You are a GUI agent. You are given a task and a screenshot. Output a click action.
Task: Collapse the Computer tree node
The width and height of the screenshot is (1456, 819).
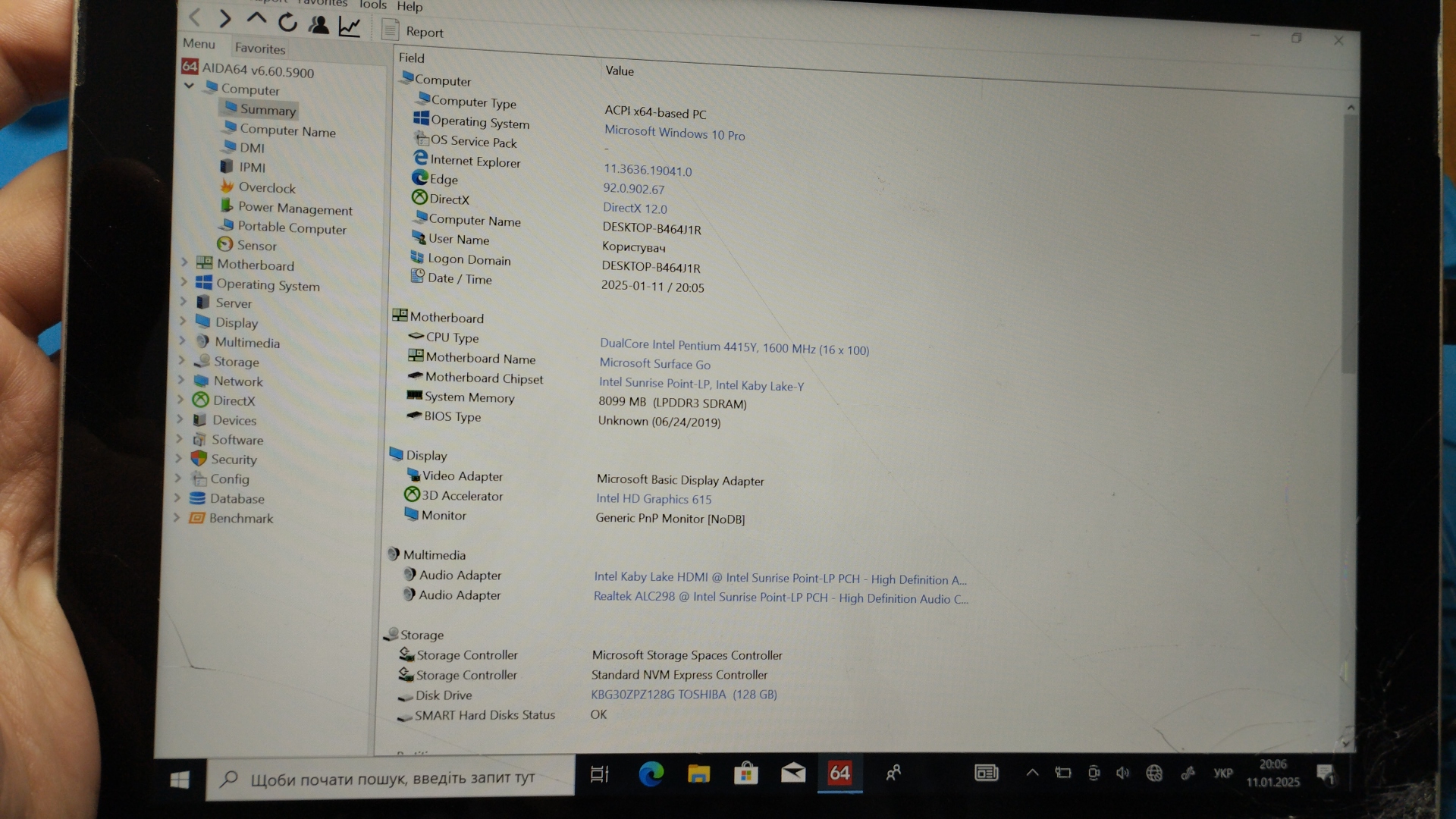[x=189, y=86]
